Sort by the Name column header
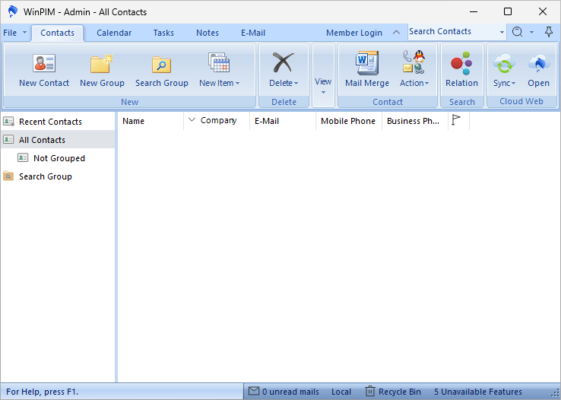Screen dimensions: 561x400 (150, 121)
